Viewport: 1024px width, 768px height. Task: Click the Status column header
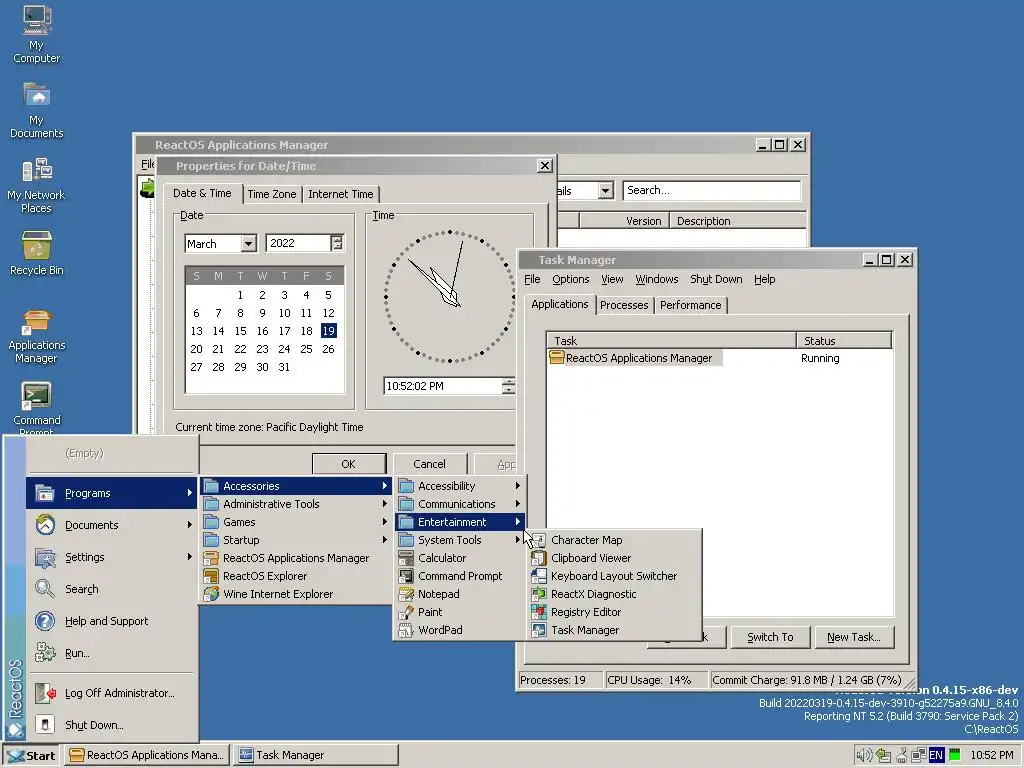pyautogui.click(x=844, y=340)
